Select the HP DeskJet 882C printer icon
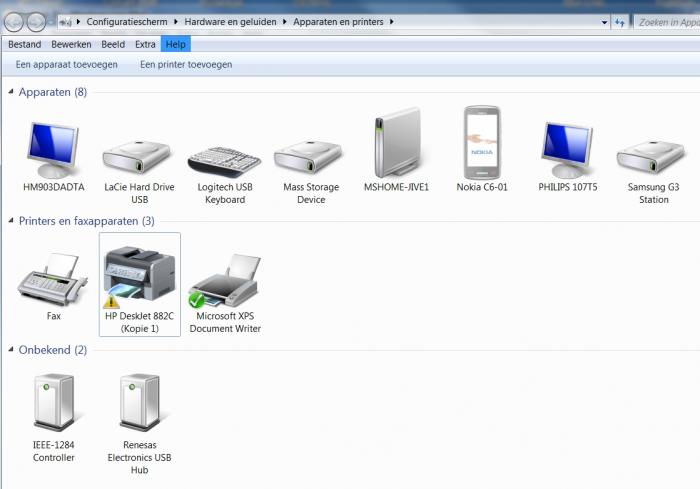 click(139, 277)
